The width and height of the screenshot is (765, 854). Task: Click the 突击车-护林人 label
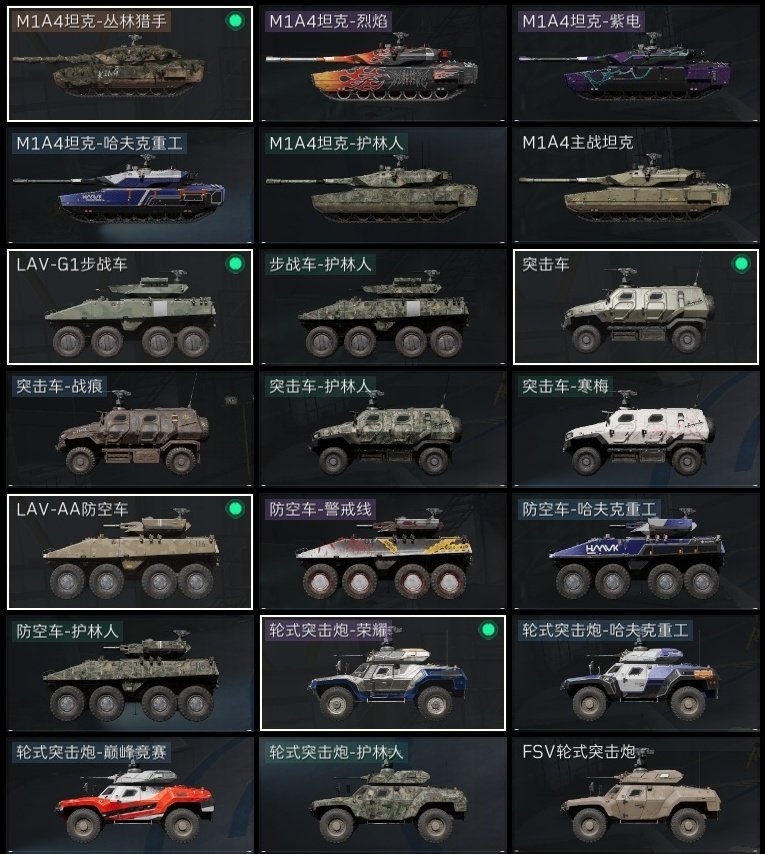pyautogui.click(x=320, y=387)
